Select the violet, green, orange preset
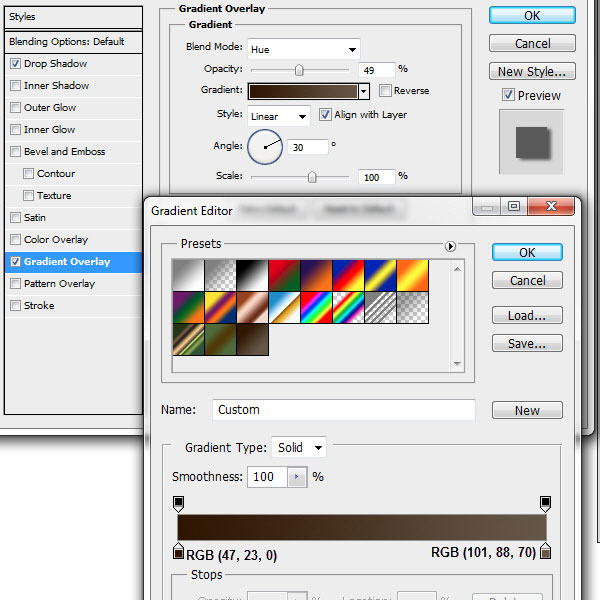The width and height of the screenshot is (600, 600). coord(188,307)
